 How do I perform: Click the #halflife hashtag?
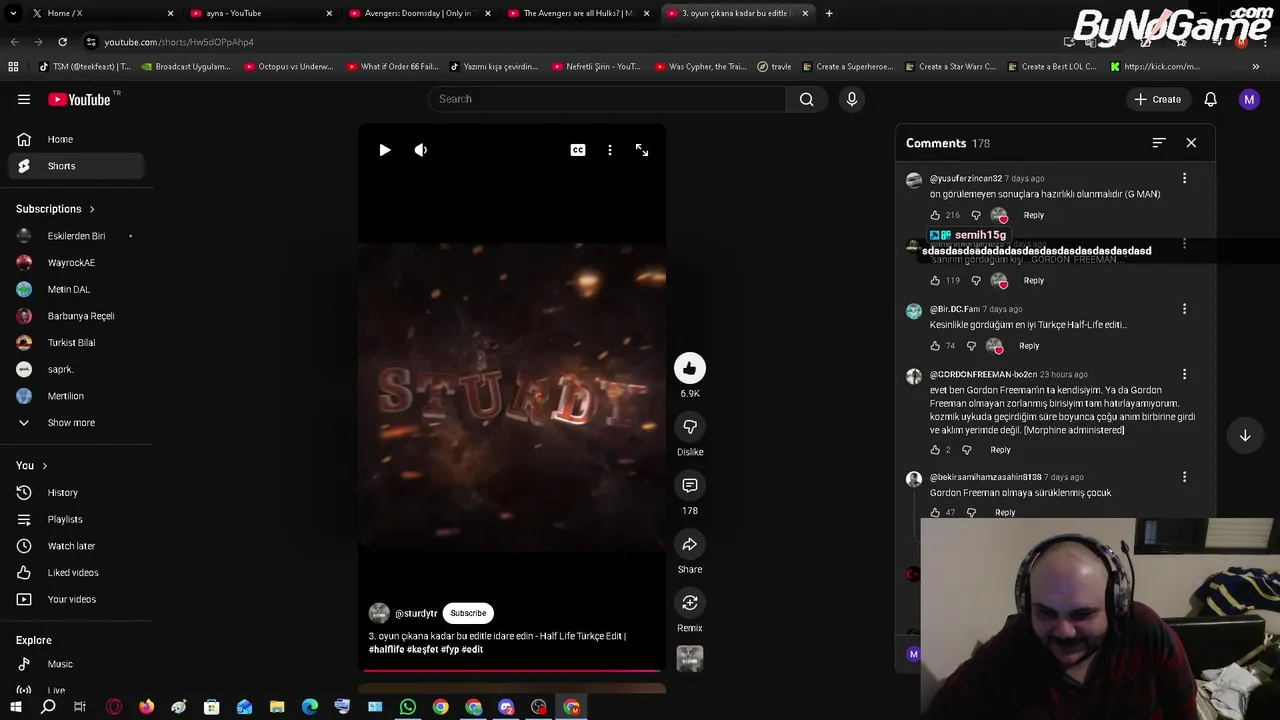point(386,650)
